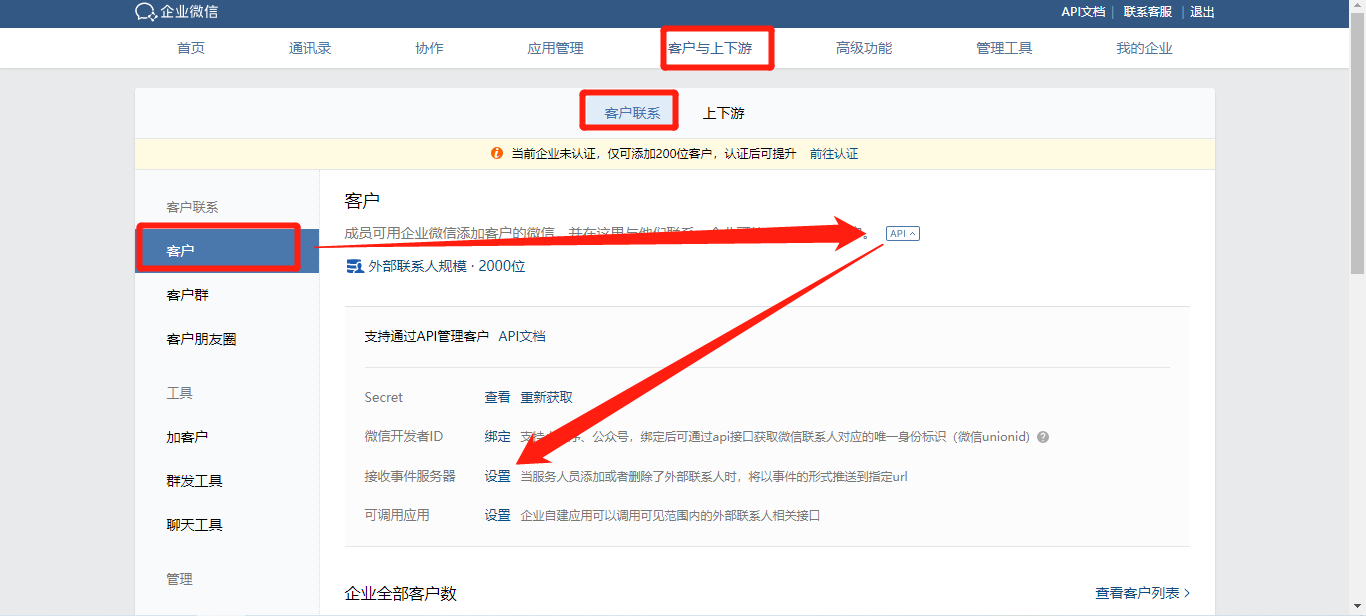Select 客户 in the left sidebar

coord(228,251)
